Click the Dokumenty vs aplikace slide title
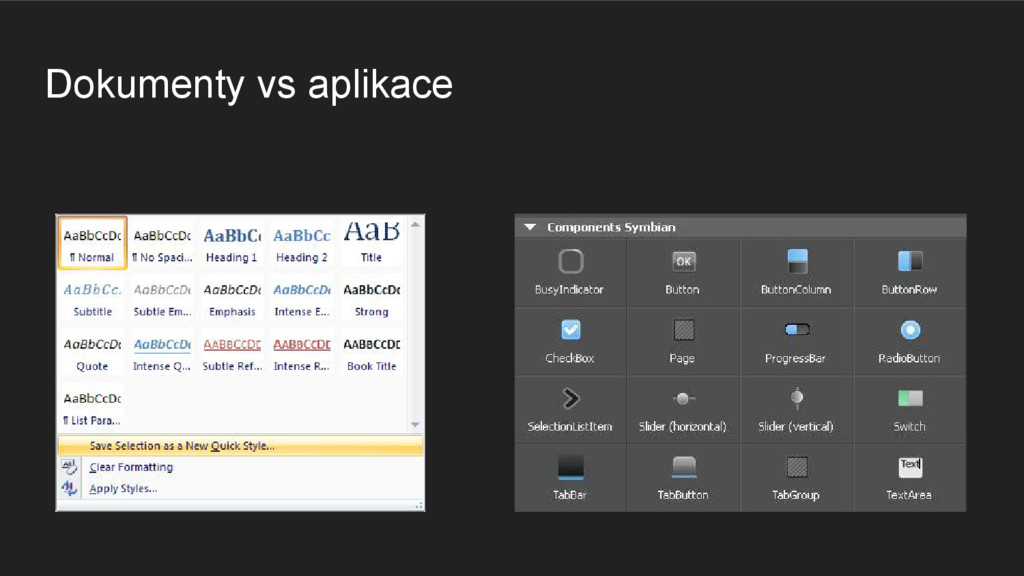The image size is (1024, 576). pos(249,84)
